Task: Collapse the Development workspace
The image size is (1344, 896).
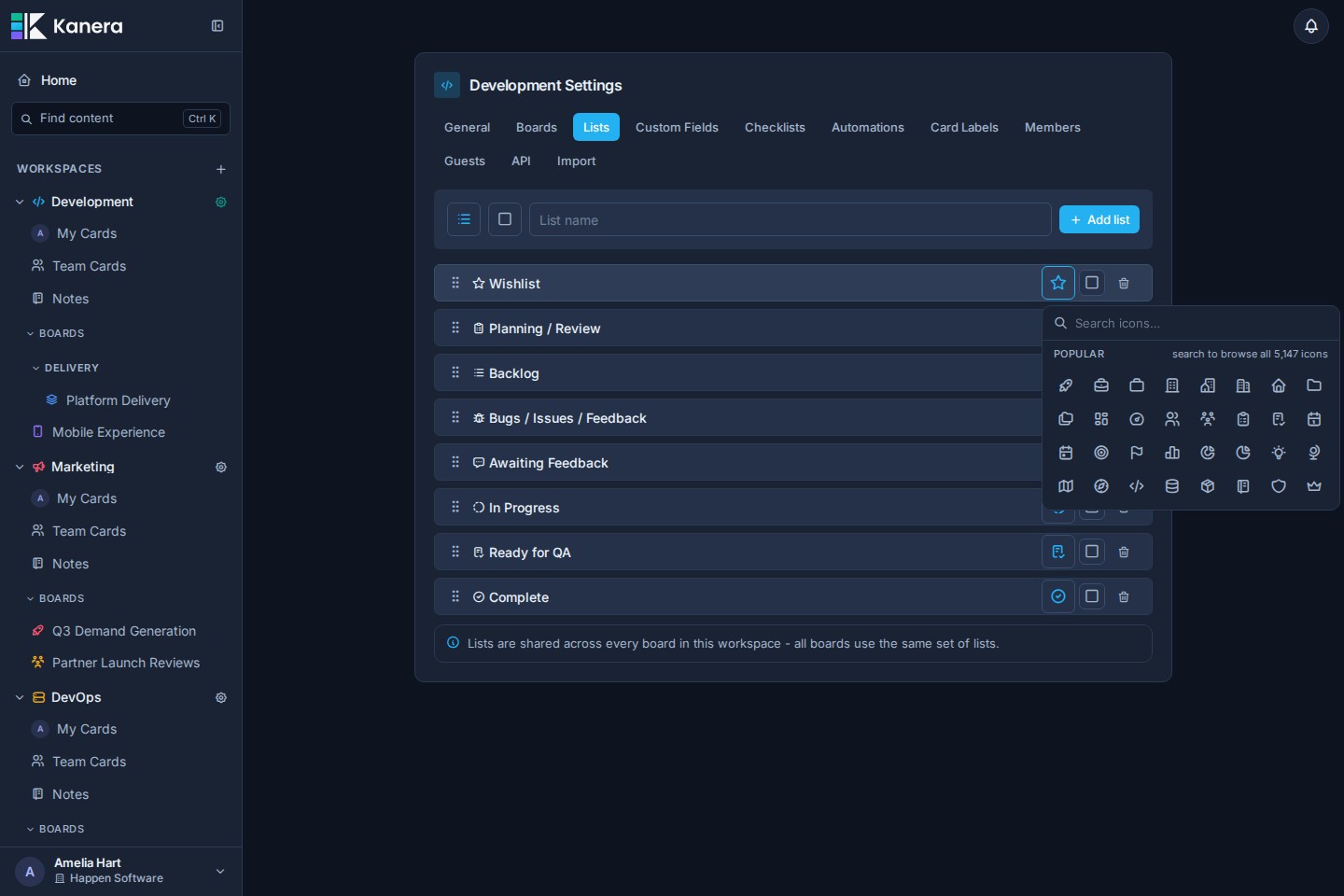Action: [x=20, y=202]
